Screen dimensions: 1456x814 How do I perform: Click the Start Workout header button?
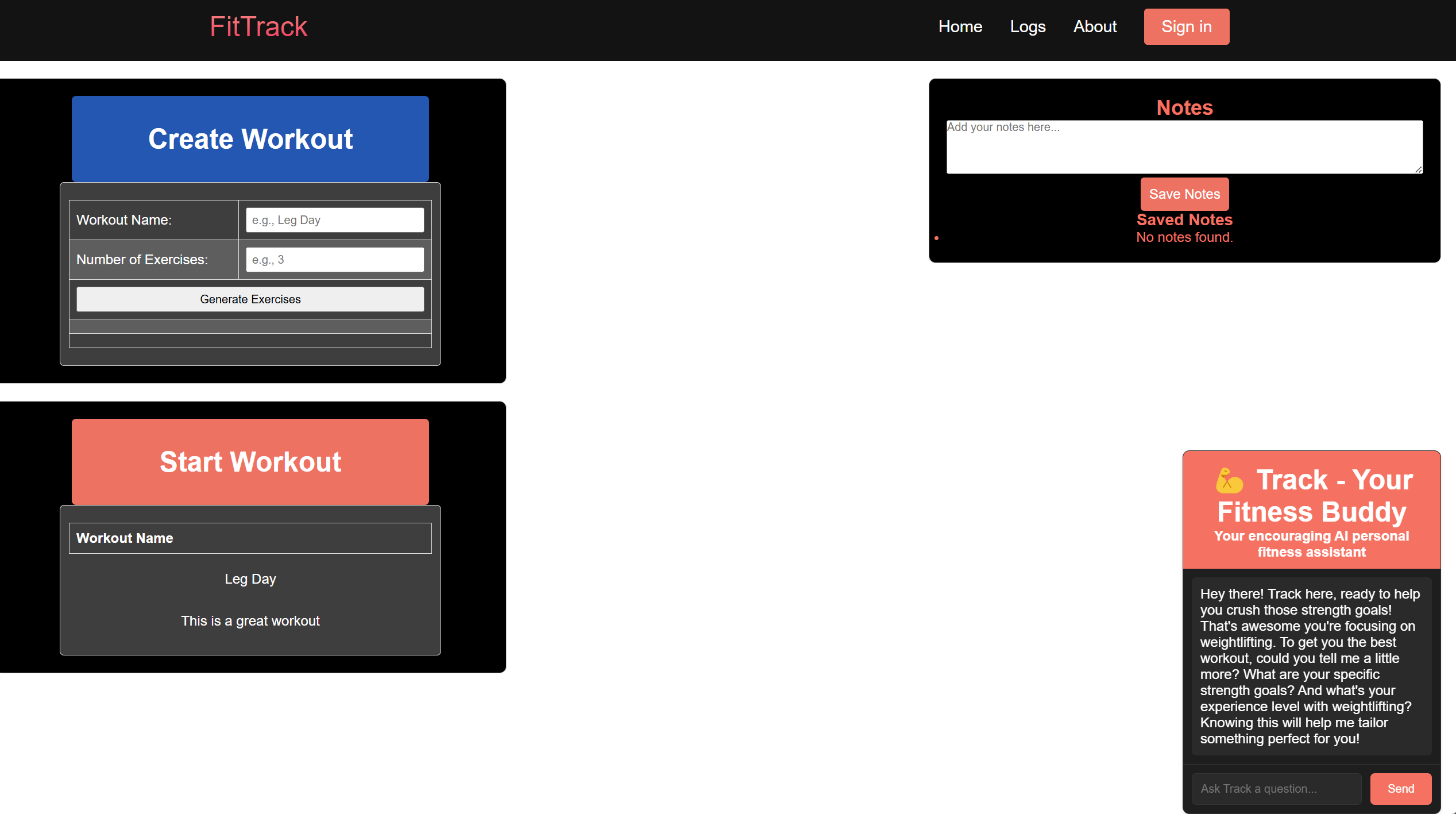coord(250,462)
